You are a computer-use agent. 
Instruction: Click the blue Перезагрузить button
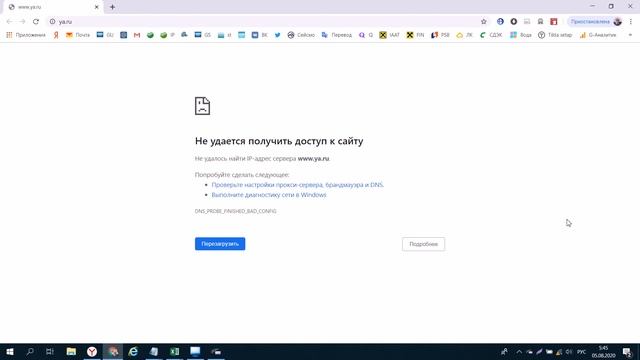220,244
